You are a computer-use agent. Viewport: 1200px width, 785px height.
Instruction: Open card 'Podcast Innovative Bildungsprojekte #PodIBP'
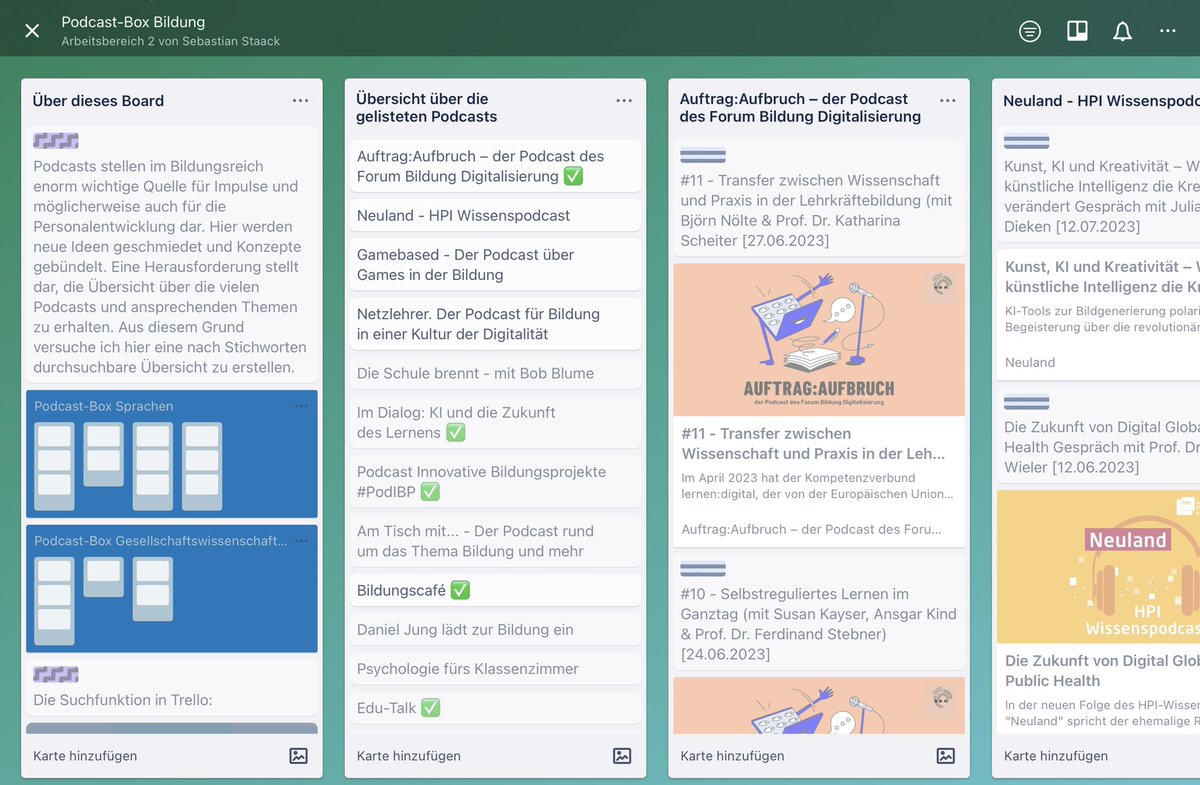495,481
